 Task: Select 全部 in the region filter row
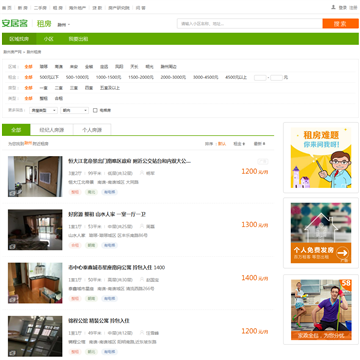(29, 67)
